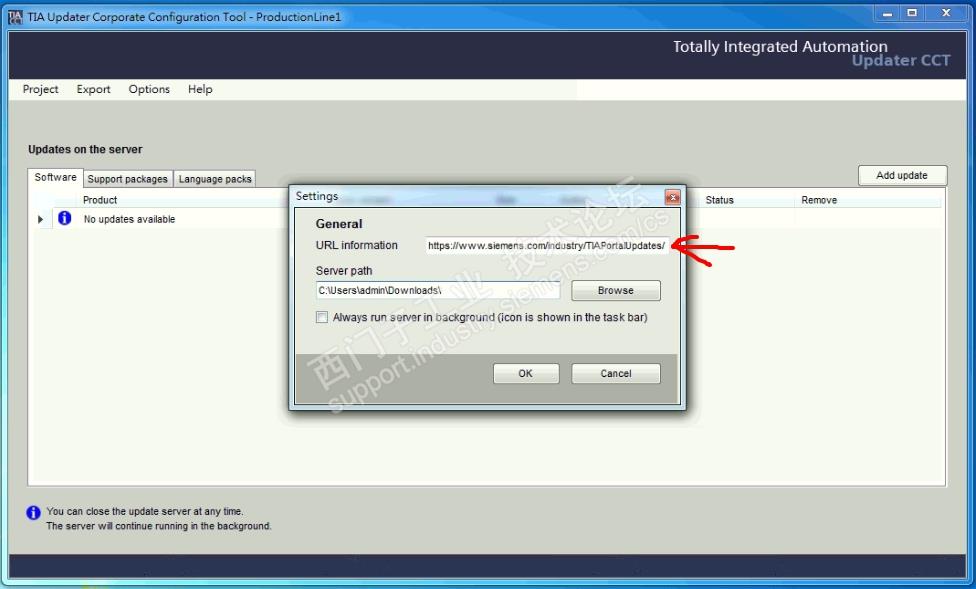Click the TIA Updater icon in the title bar
The width and height of the screenshot is (976, 589).
pyautogui.click(x=16, y=17)
